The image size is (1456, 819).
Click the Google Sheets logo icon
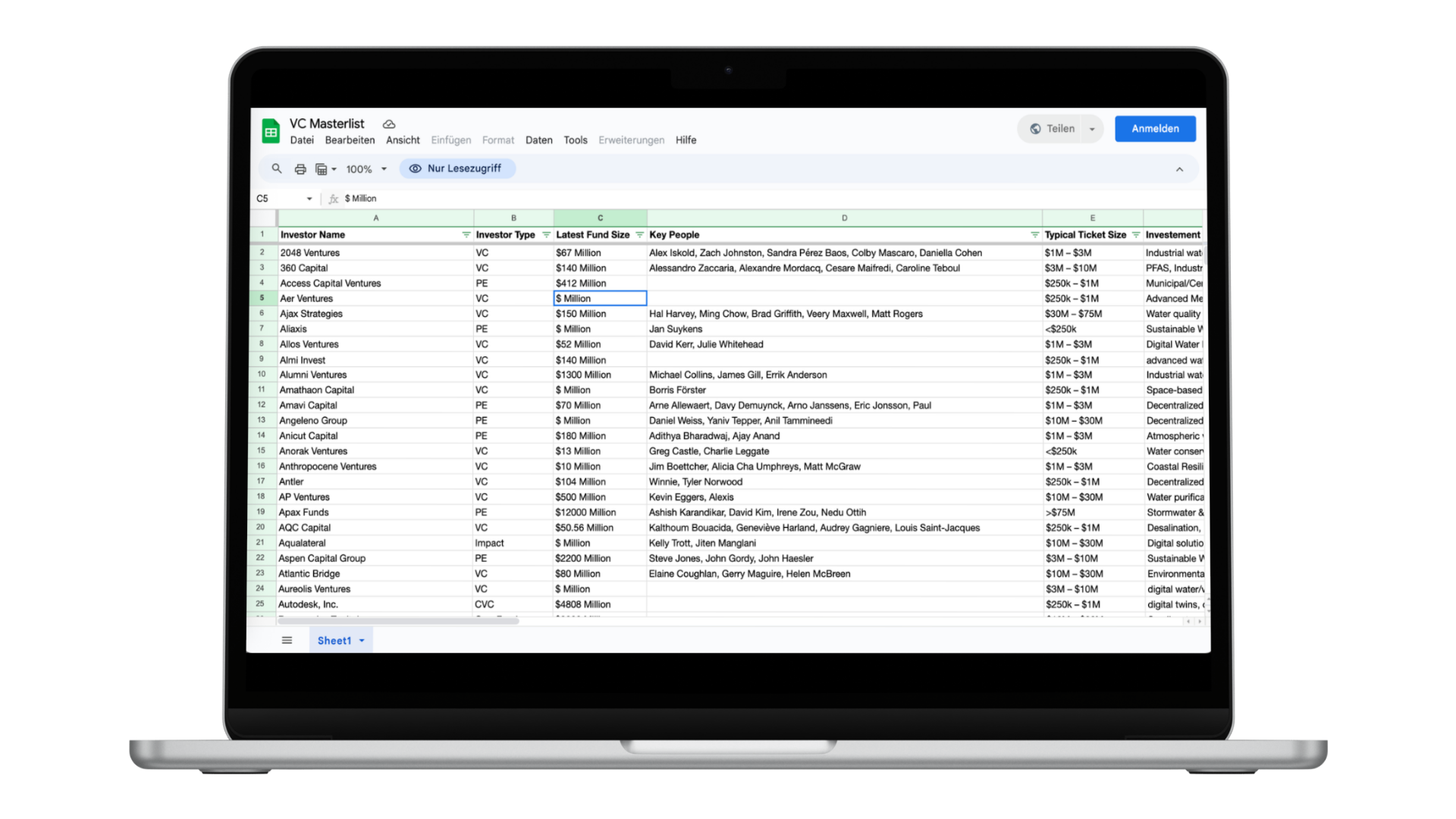tap(271, 131)
